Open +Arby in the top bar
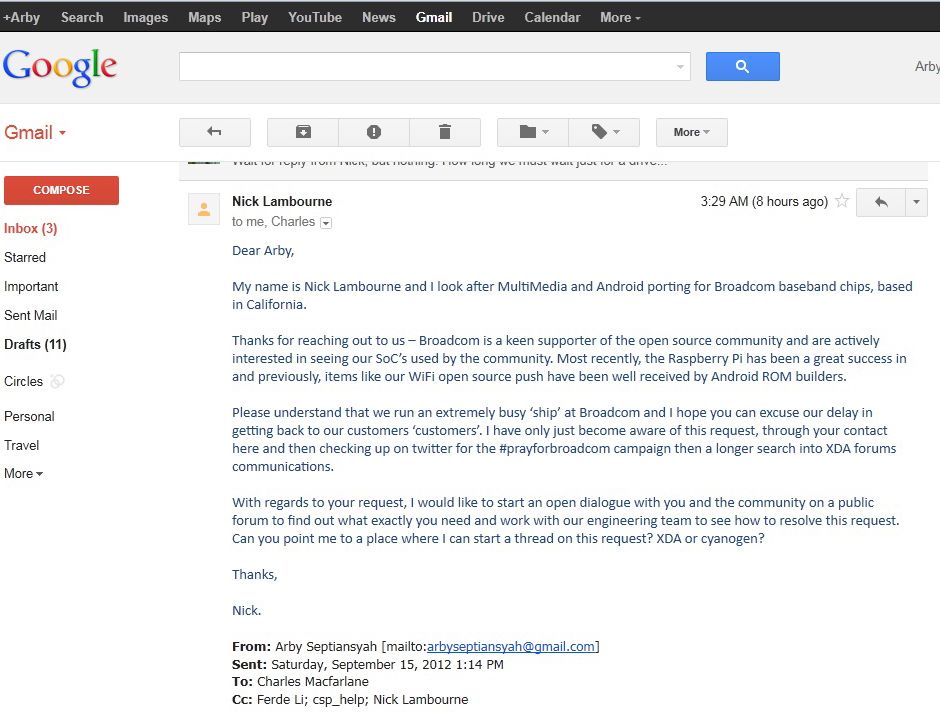 (x=21, y=17)
